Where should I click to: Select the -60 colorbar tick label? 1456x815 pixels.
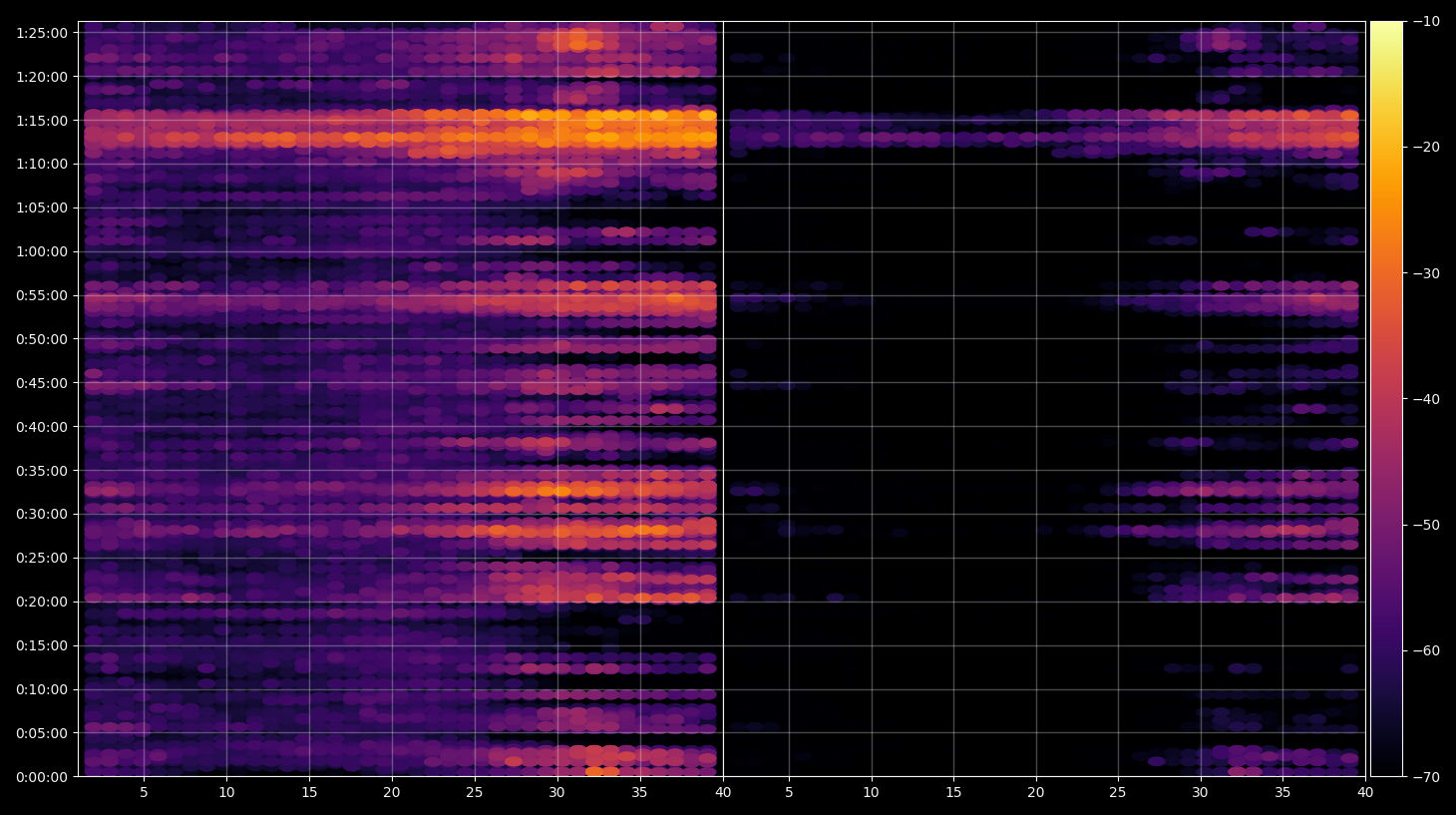click(x=1426, y=651)
